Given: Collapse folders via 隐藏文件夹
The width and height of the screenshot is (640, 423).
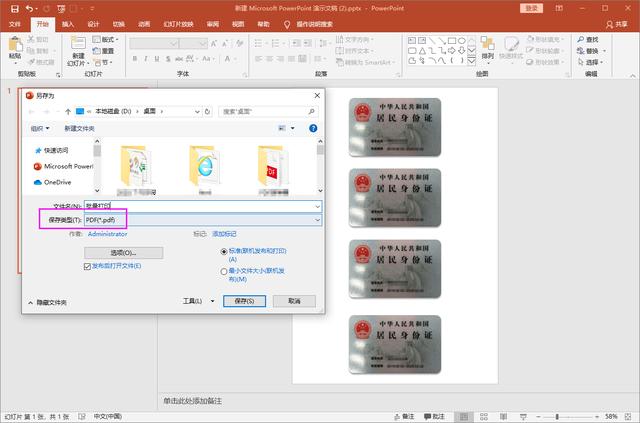Looking at the screenshot, I should [48, 301].
